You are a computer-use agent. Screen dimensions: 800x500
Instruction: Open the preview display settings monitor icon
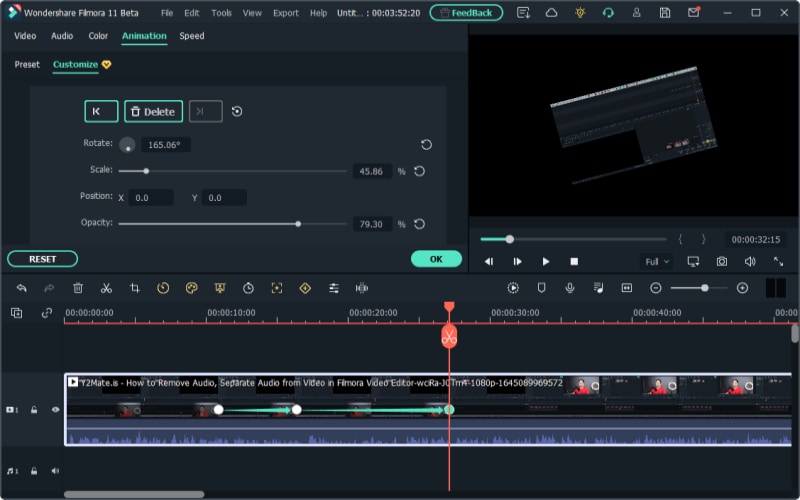[x=693, y=262]
